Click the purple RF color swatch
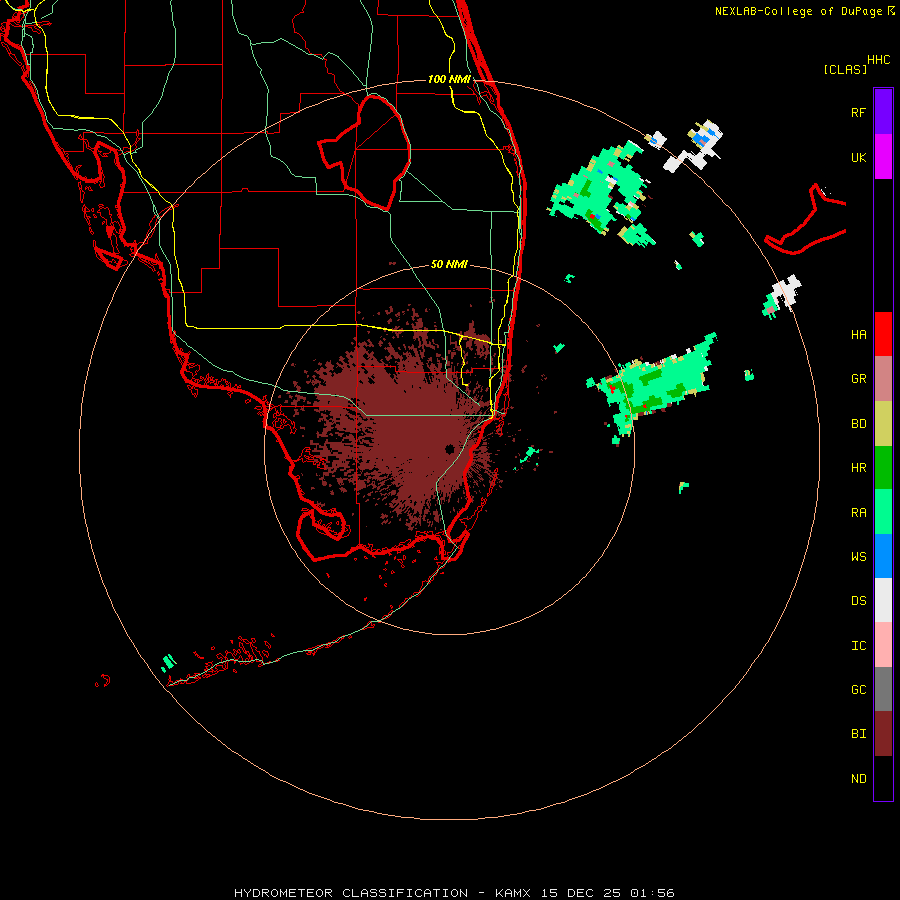The height and width of the screenshot is (900, 900). coord(883,112)
